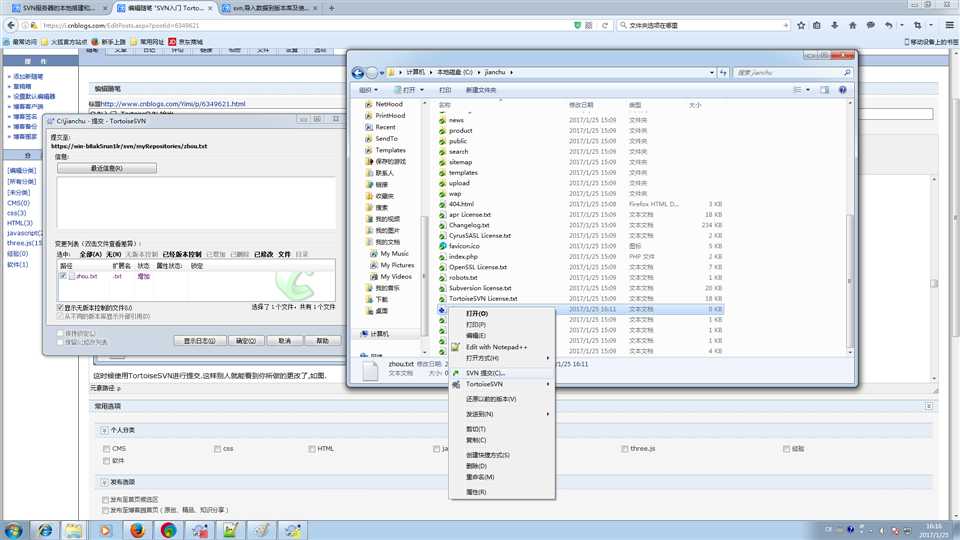The image size is (960, 540).
Task: Collapse the 个人分类 section expander
Action: [104, 430]
